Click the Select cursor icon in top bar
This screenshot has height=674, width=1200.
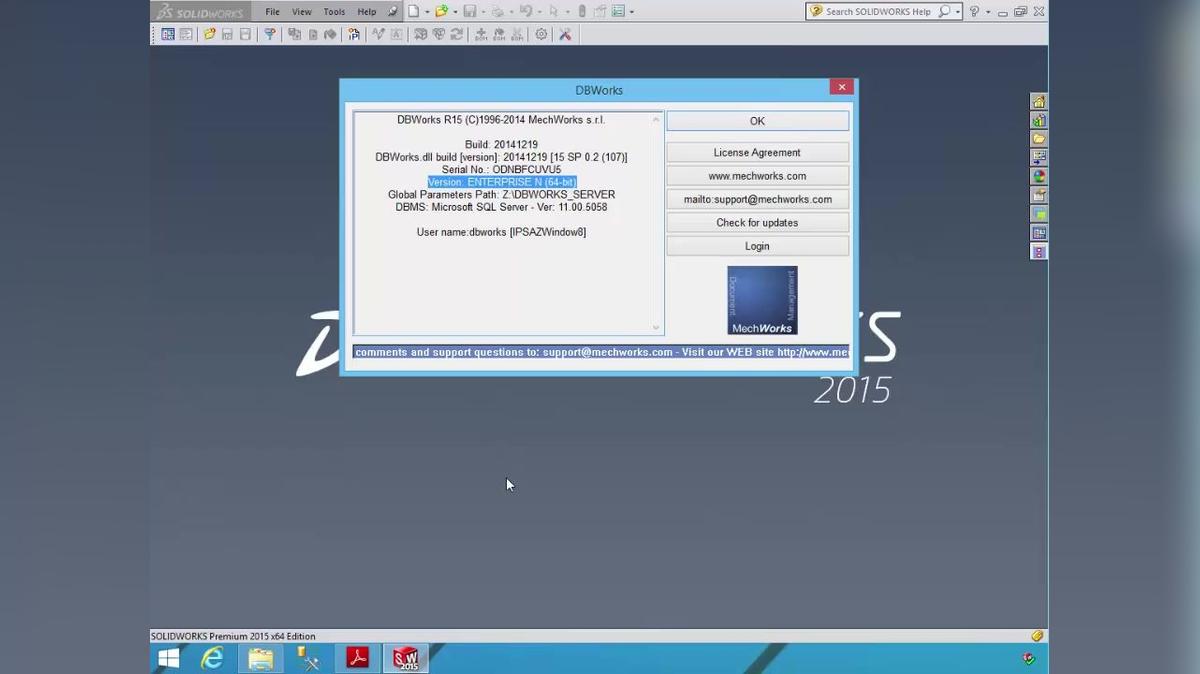click(x=553, y=12)
